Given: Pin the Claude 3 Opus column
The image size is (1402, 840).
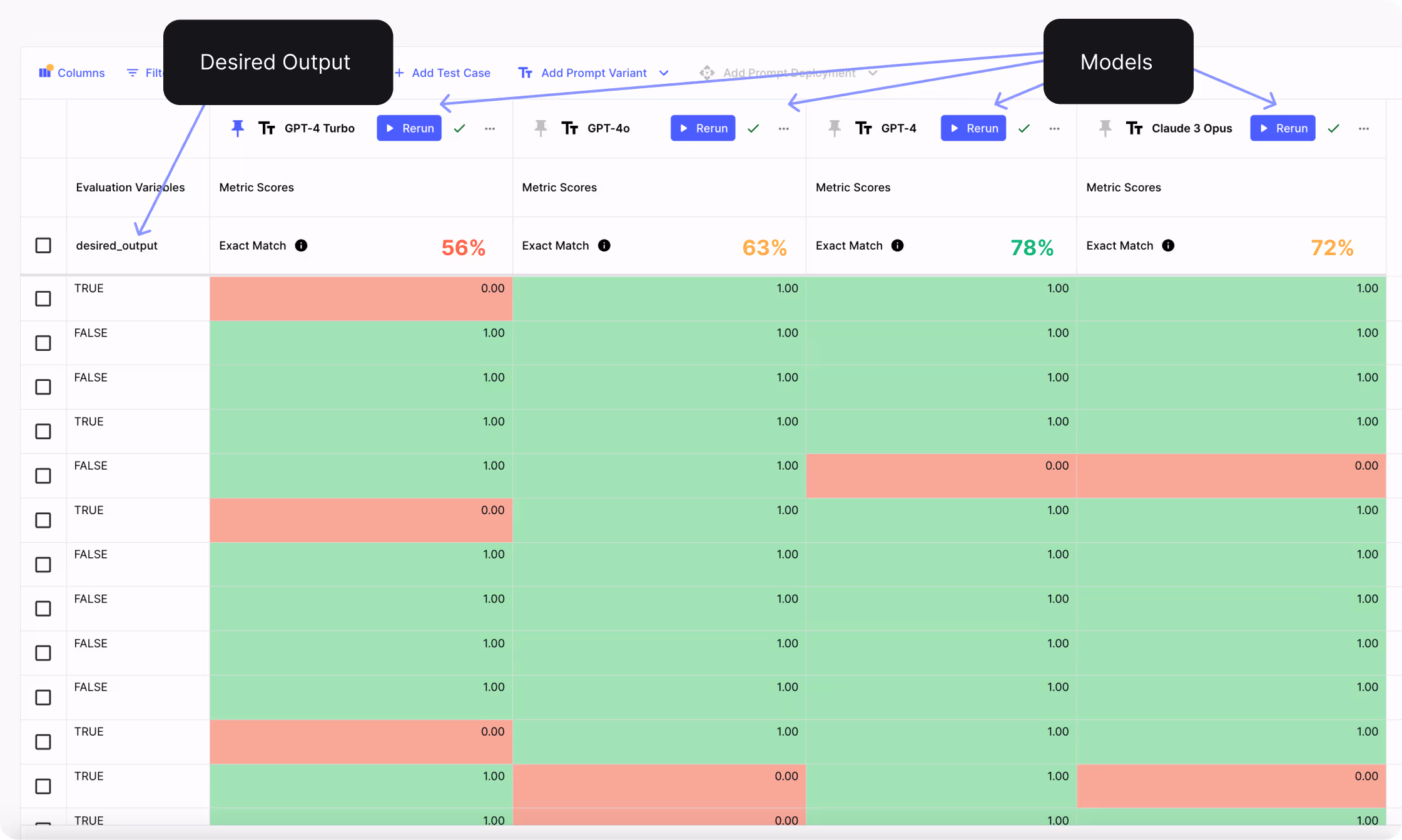Looking at the screenshot, I should click(x=1105, y=128).
